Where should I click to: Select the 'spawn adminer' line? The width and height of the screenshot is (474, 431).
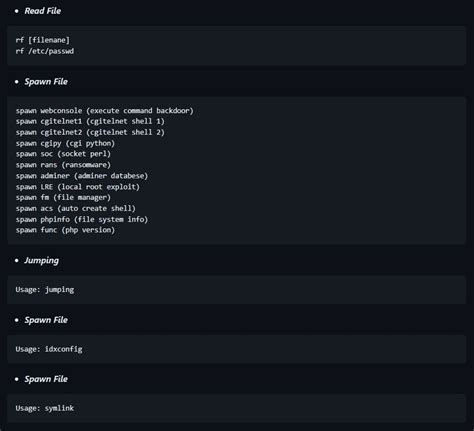82,176
